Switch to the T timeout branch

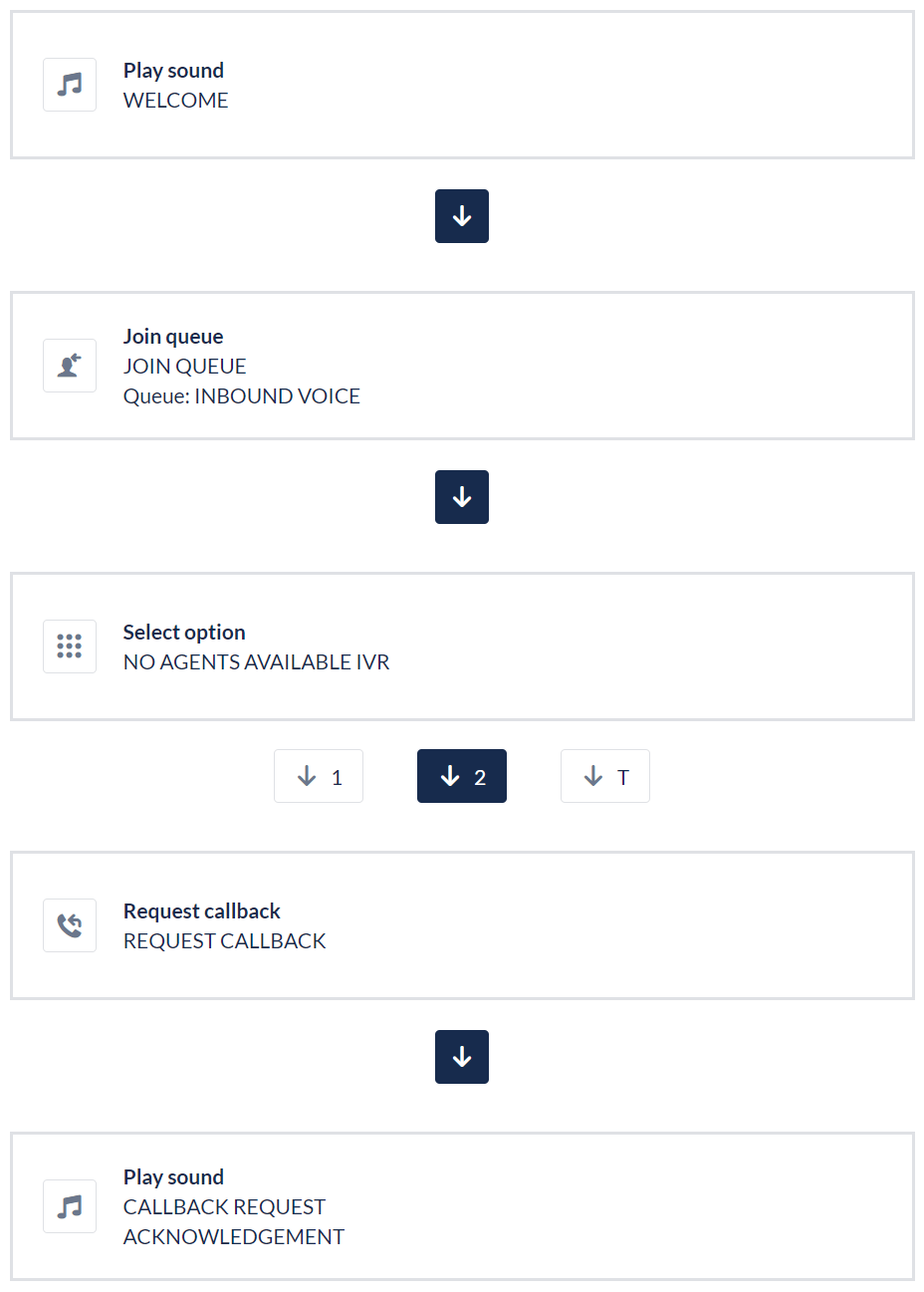point(605,776)
